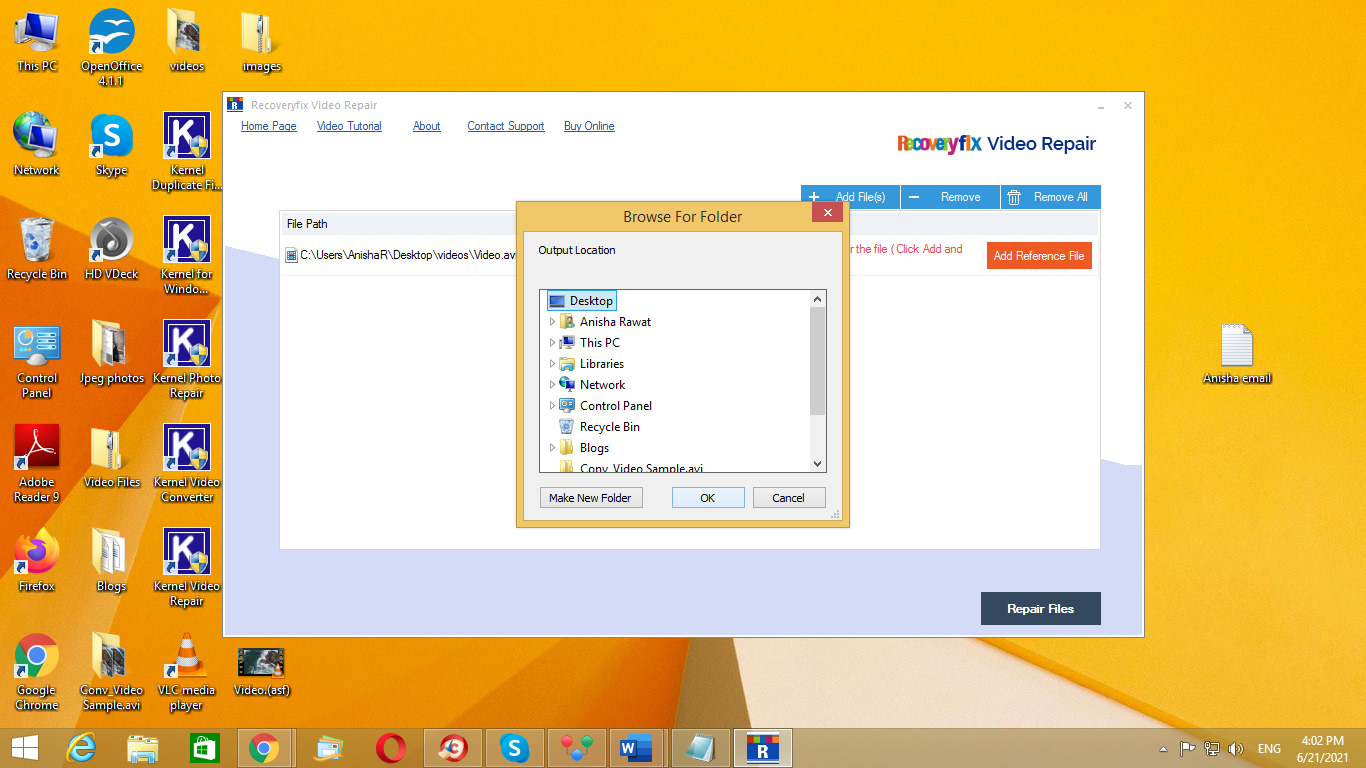Select the Skype shortcut on the desktop
1366x768 pixels.
112,145
